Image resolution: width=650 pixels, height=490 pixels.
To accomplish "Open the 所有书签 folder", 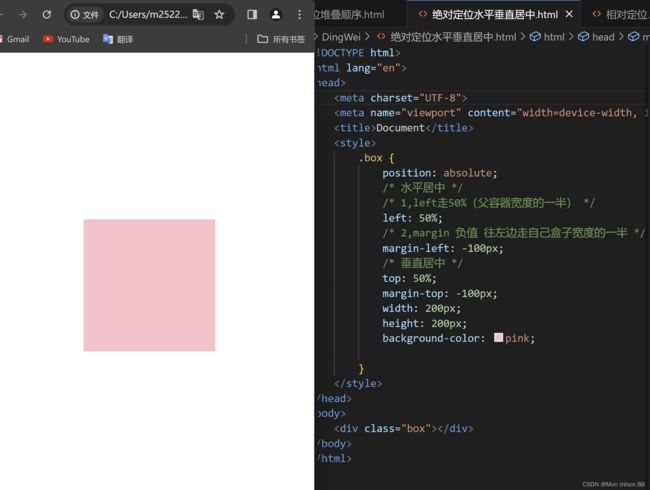I will pos(281,39).
